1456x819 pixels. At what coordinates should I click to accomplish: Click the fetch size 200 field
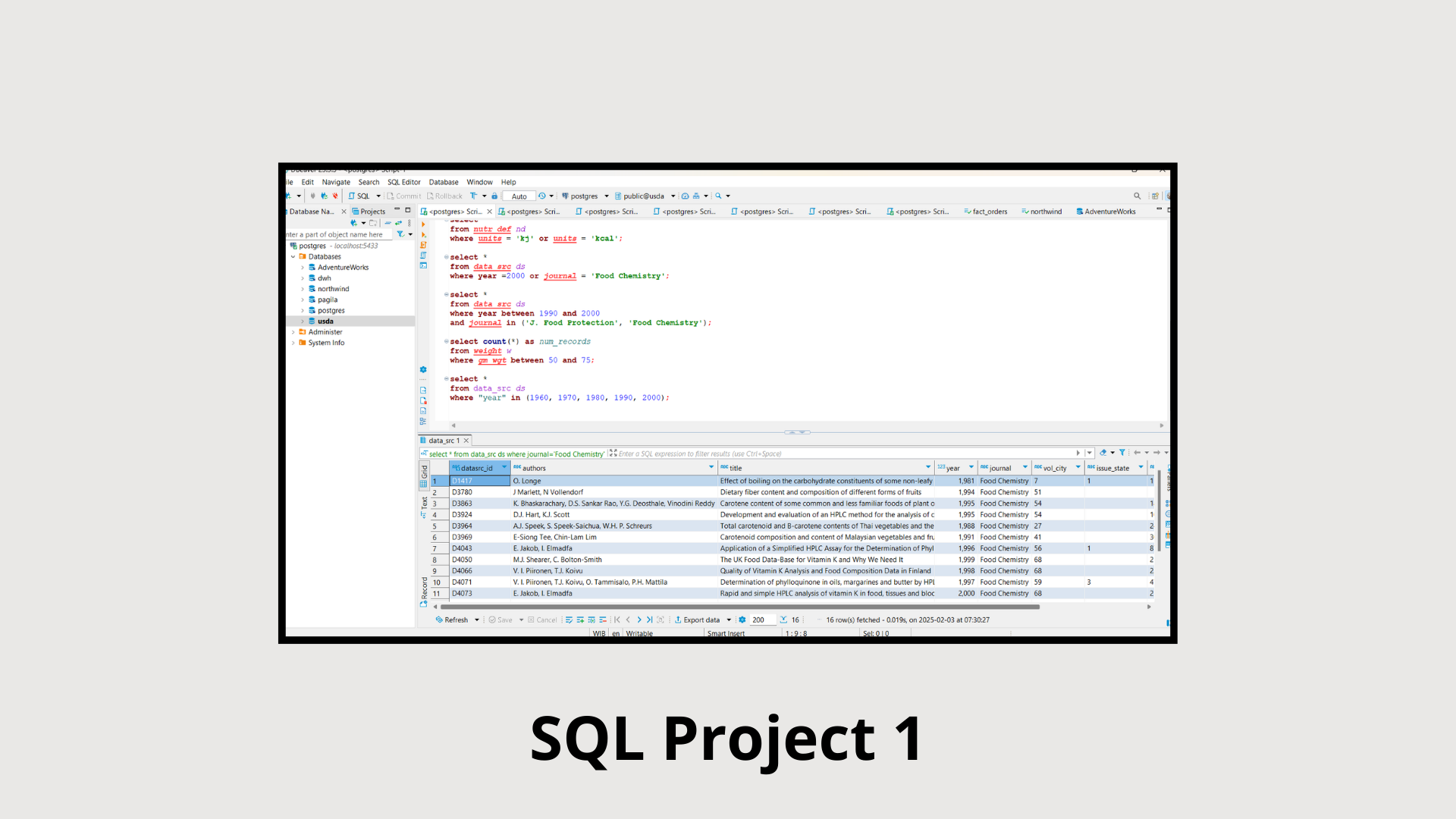[762, 620]
